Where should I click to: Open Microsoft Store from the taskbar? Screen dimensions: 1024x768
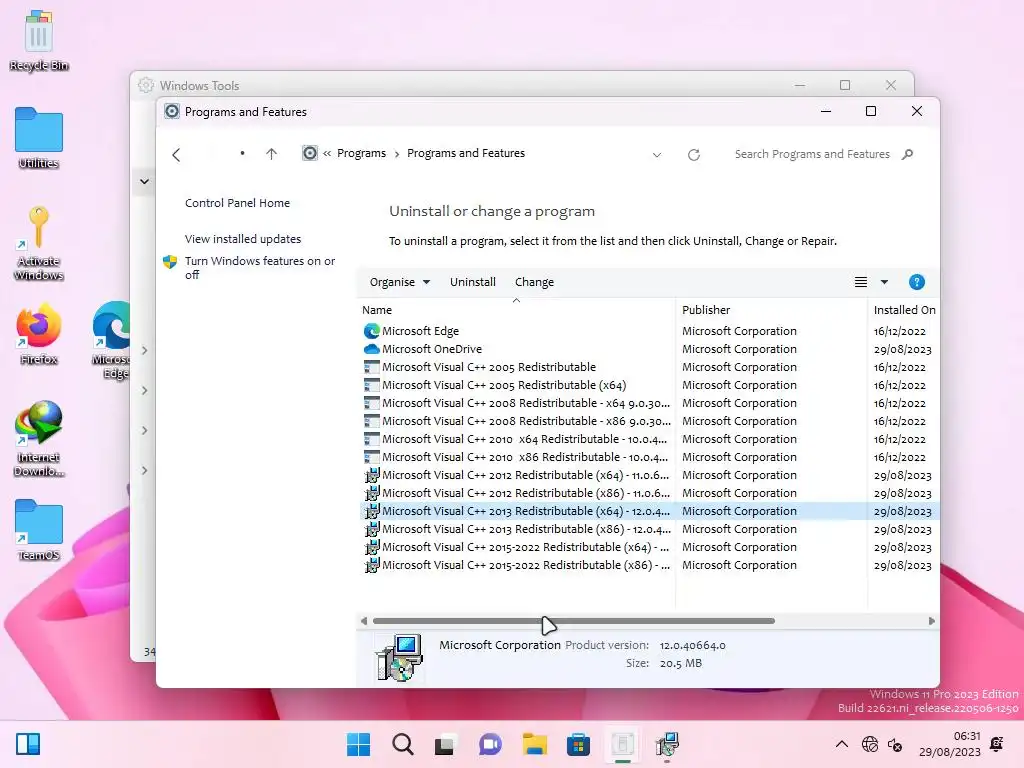click(578, 744)
